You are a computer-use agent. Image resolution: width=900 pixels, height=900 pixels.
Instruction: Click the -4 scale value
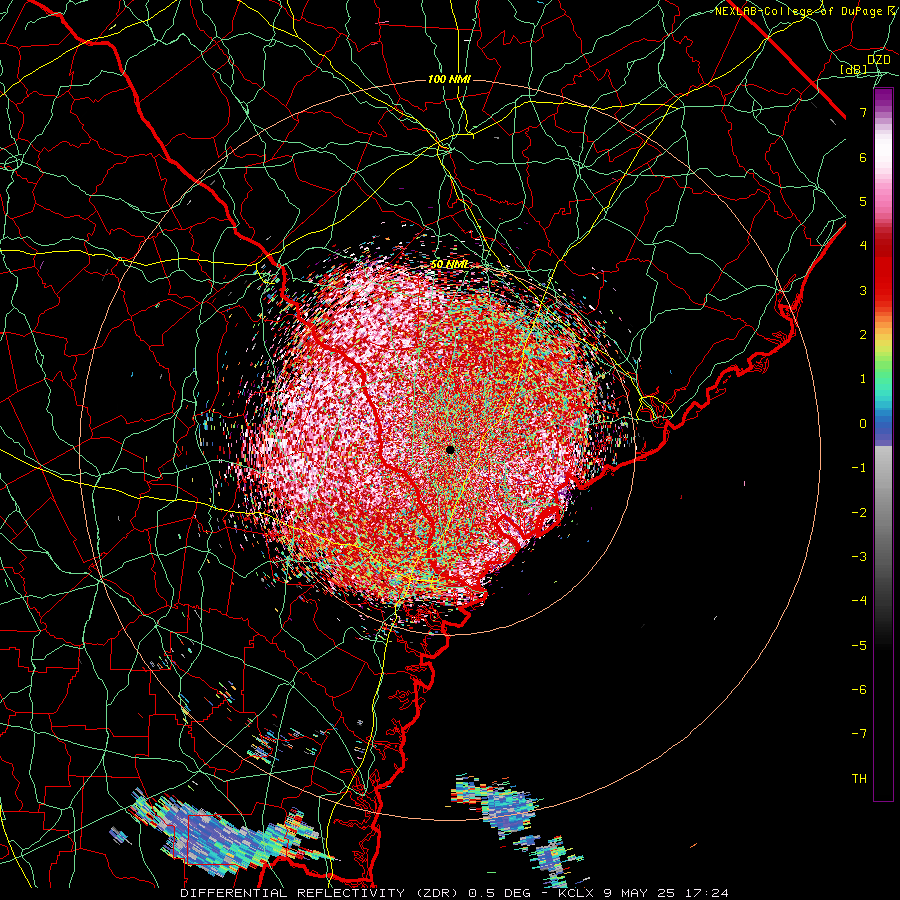click(859, 601)
